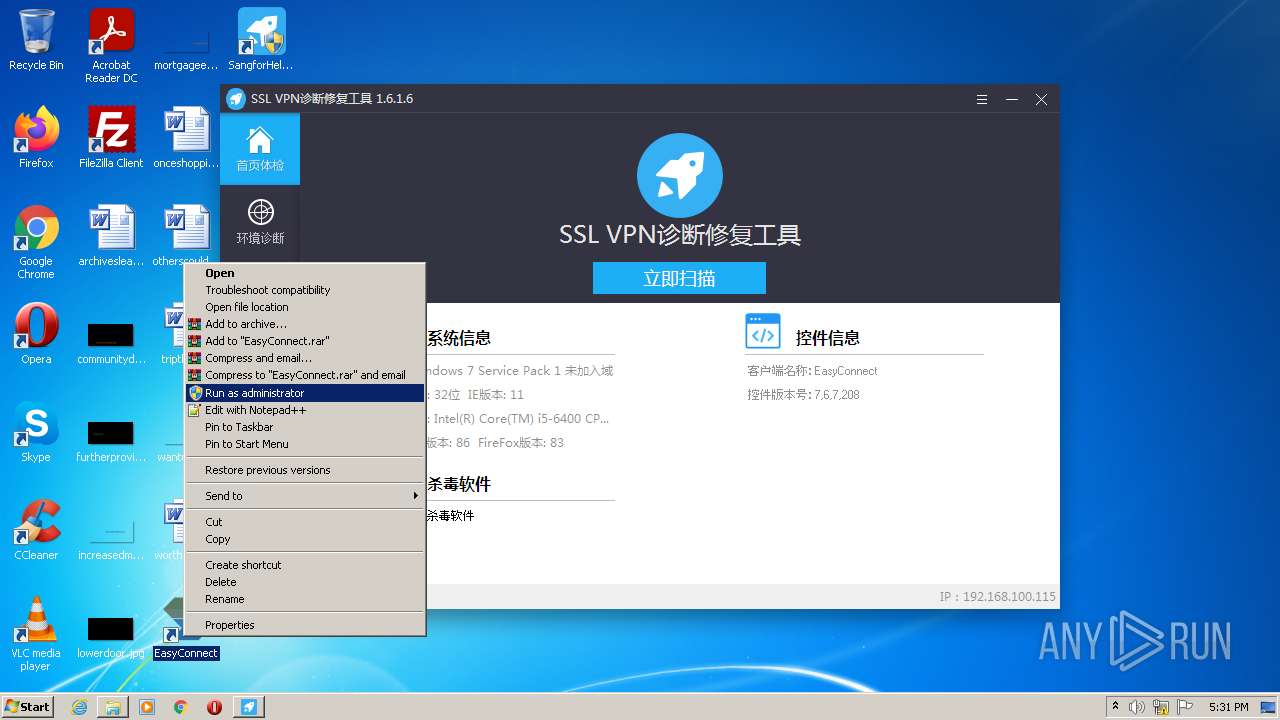
Task: Select Copy from the context menu
Action: click(x=305, y=539)
